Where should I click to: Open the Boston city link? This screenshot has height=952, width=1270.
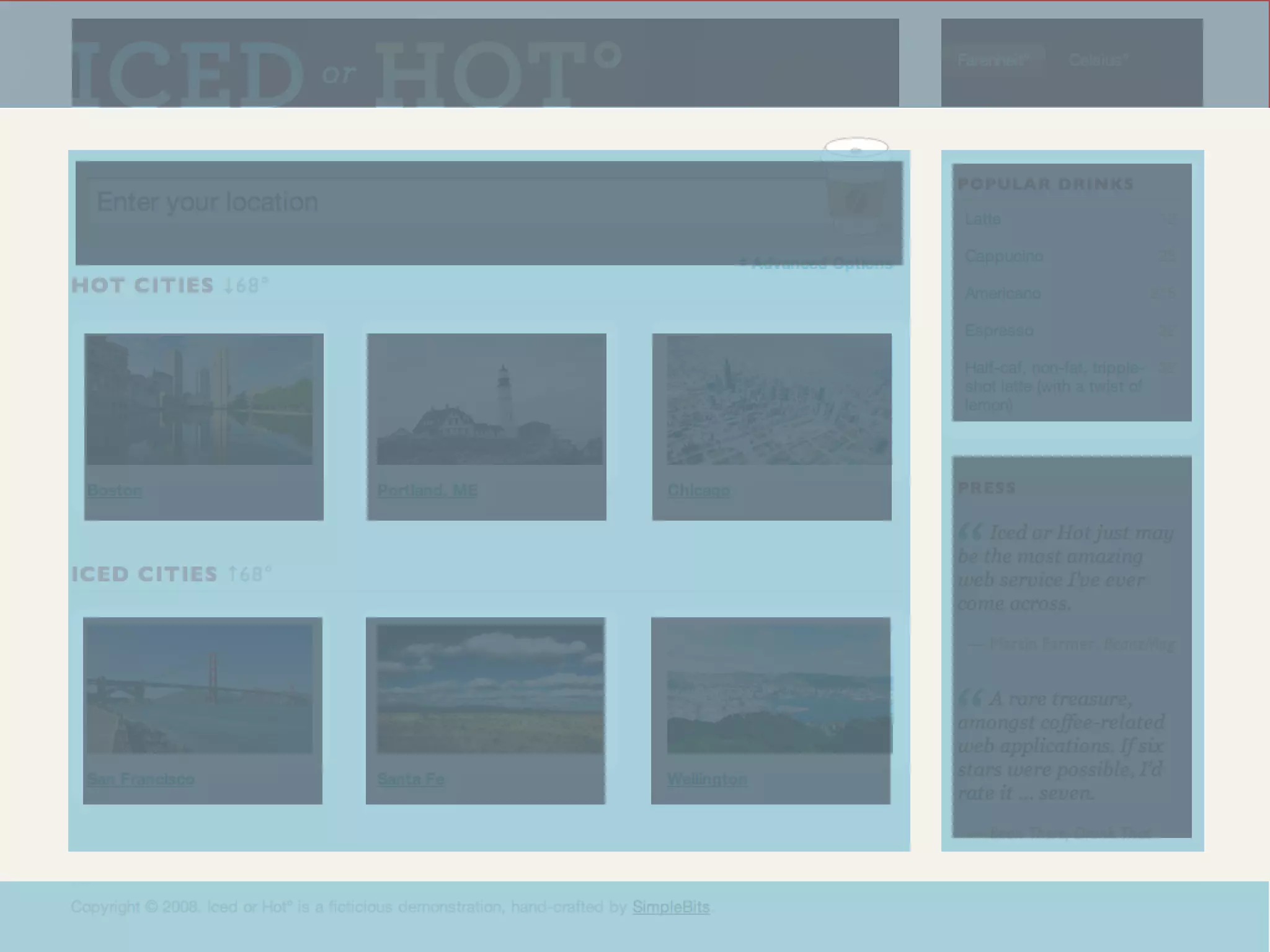(x=115, y=490)
